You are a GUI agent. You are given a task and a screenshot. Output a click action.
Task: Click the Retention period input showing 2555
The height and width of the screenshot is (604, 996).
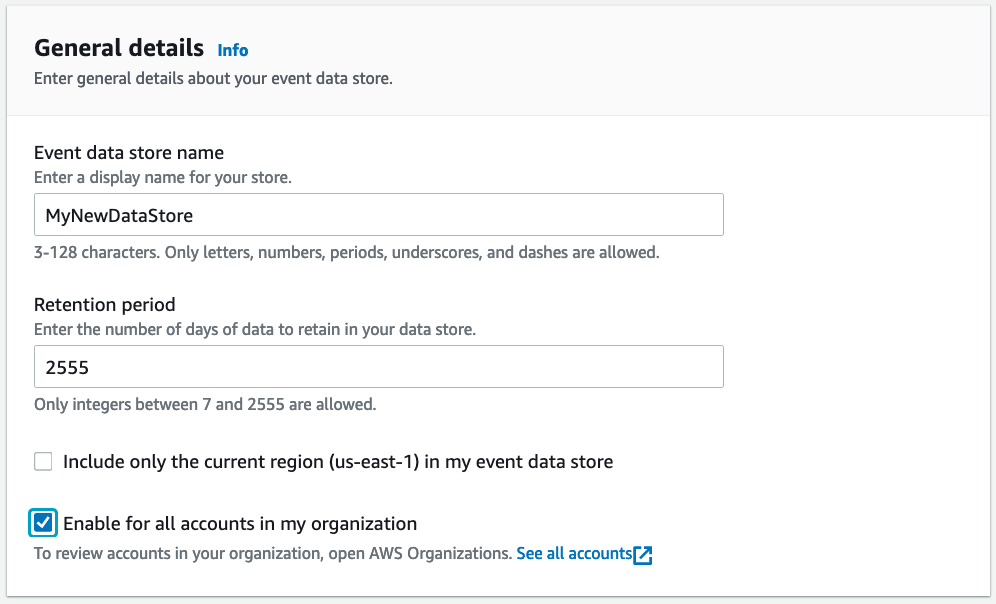click(380, 366)
